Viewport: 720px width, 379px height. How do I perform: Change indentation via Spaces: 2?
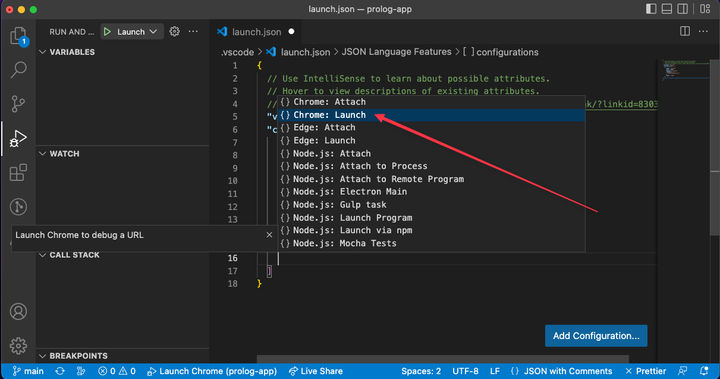point(421,371)
